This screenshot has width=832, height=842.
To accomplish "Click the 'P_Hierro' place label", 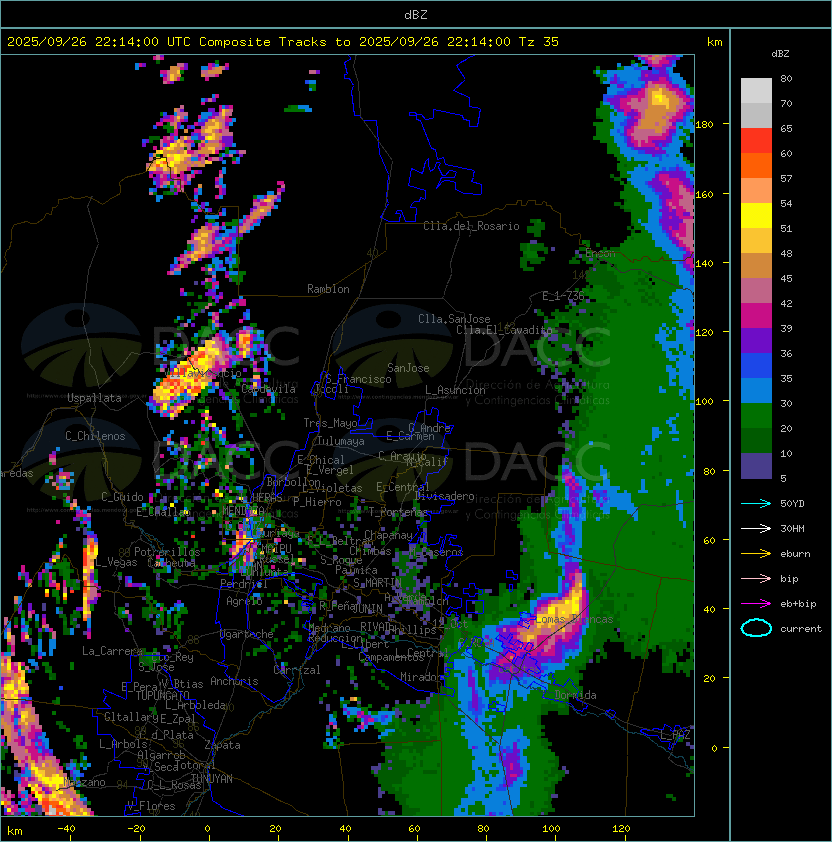I will point(317,502).
